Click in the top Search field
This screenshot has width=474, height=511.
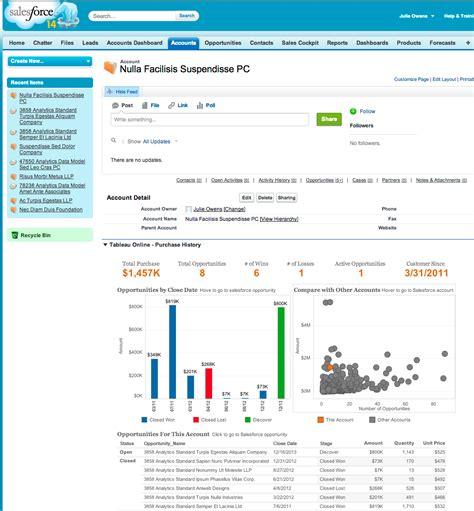(x=133, y=16)
